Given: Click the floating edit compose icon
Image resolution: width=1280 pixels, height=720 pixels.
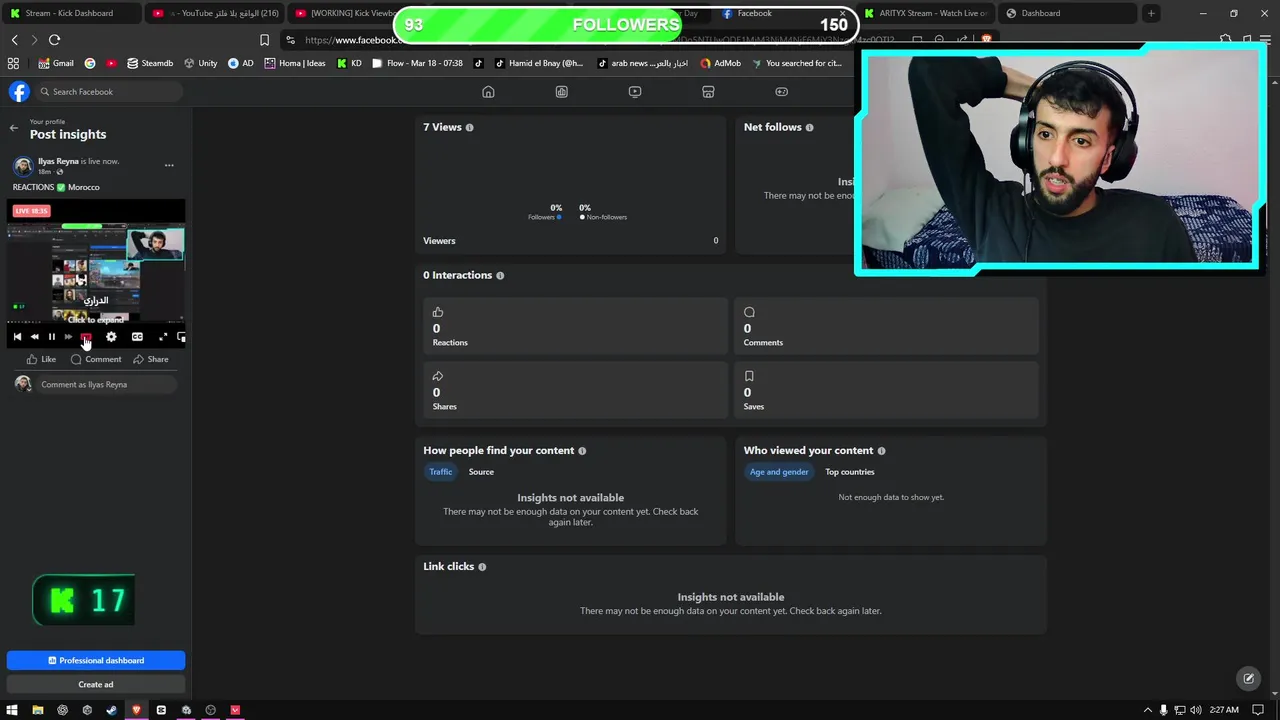Looking at the screenshot, I should coord(1248,678).
